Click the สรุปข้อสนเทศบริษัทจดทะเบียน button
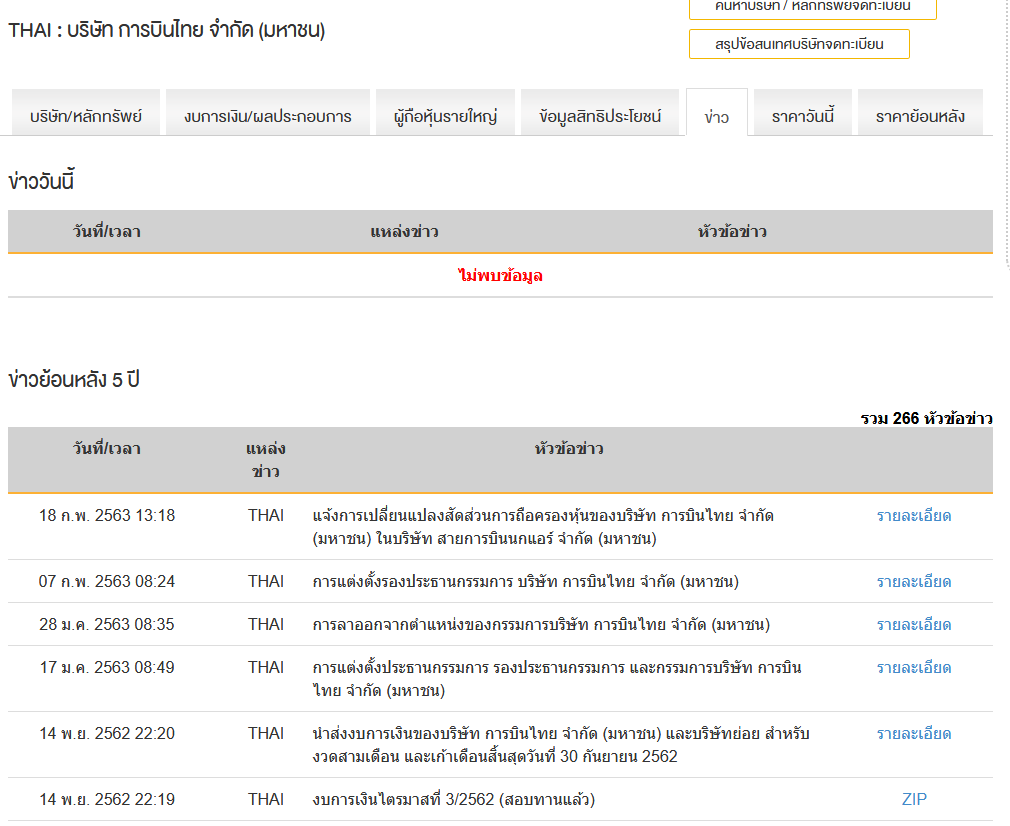The image size is (1010, 826). pos(799,44)
